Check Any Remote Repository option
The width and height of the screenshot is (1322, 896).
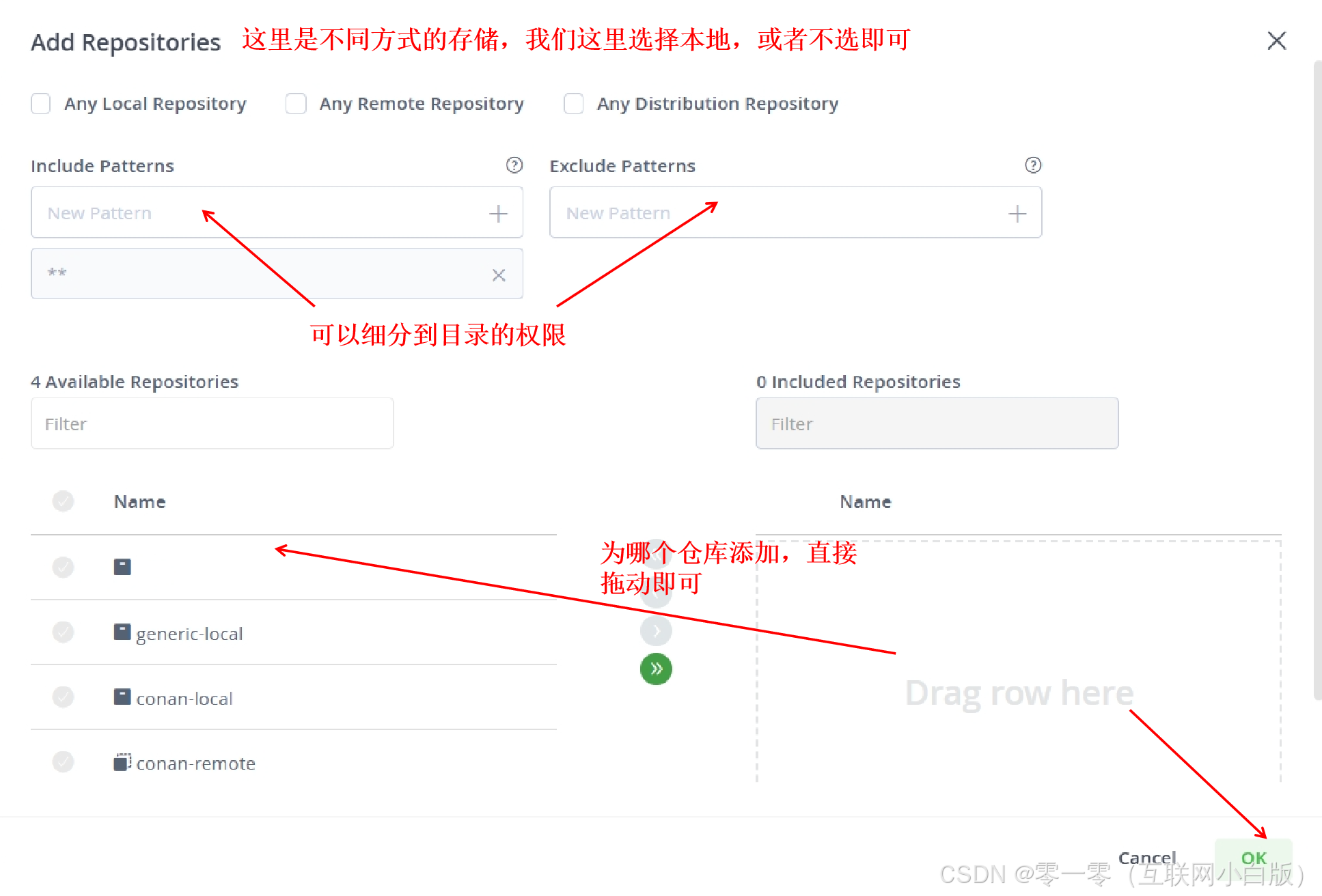(x=296, y=104)
